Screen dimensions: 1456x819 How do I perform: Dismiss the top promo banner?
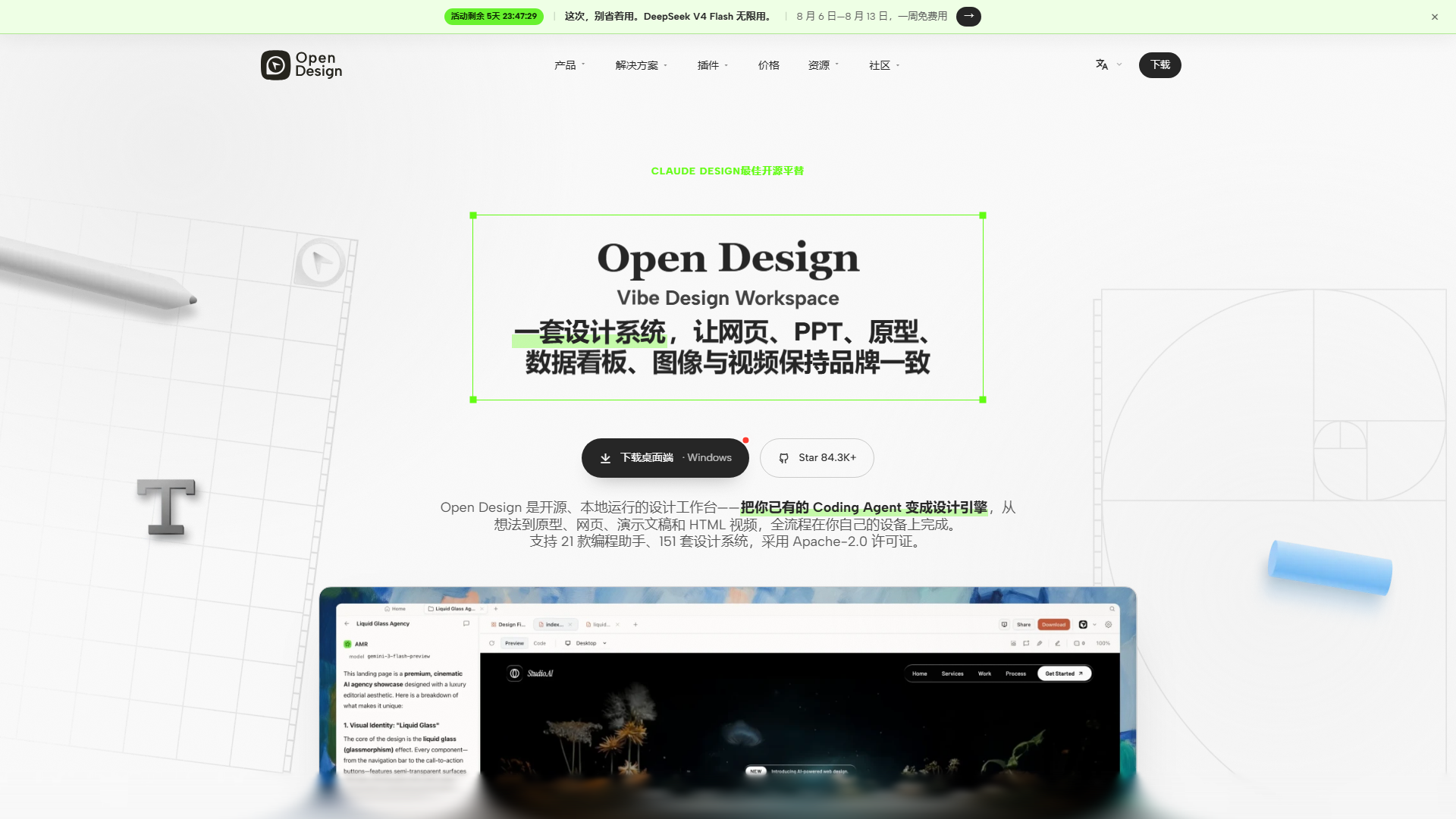click(1435, 17)
